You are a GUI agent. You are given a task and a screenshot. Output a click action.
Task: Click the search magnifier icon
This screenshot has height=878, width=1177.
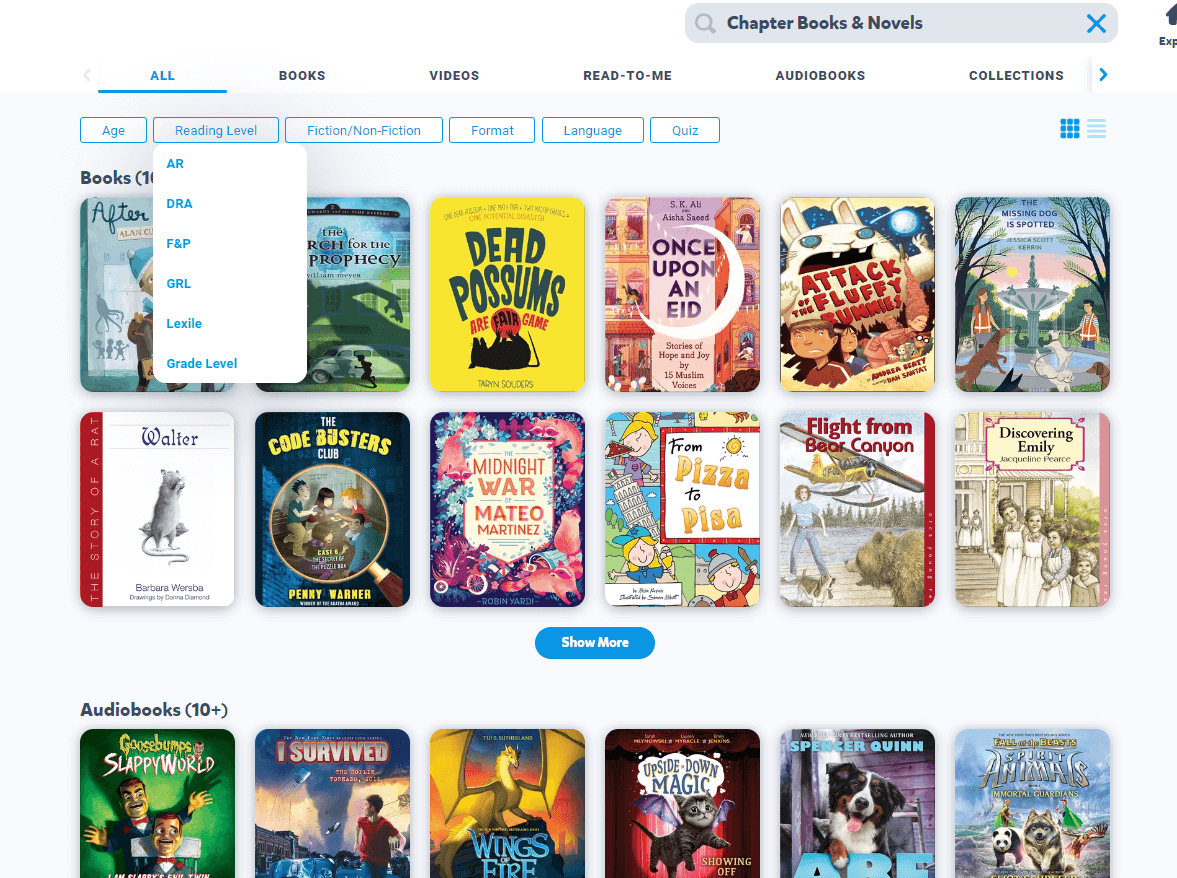705,23
